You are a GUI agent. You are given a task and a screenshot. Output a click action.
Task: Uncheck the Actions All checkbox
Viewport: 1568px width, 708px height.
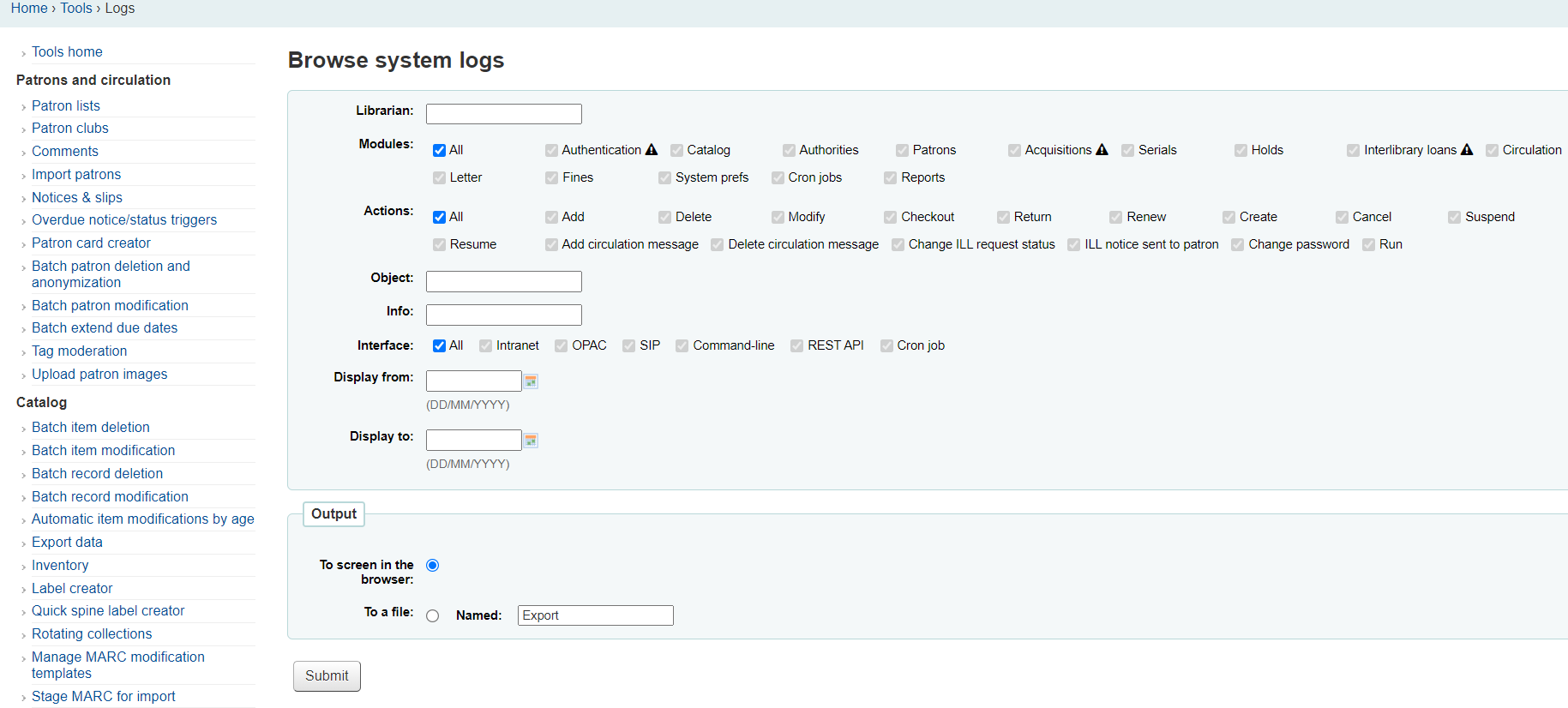[439, 218]
